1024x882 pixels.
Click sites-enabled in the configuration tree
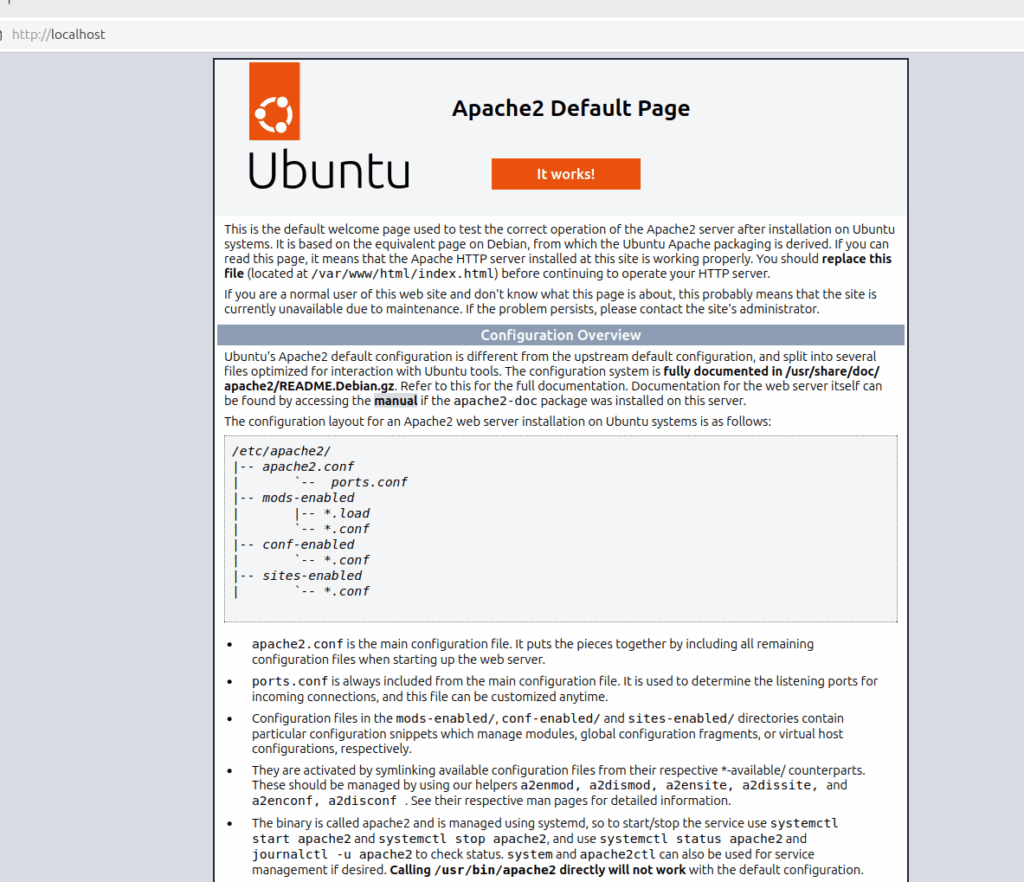[x=312, y=575]
